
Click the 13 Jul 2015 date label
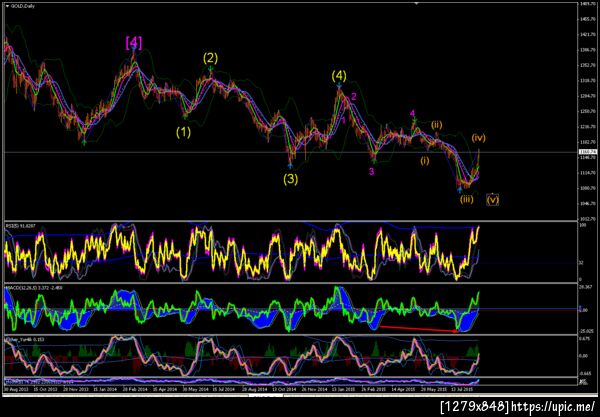(x=463, y=389)
